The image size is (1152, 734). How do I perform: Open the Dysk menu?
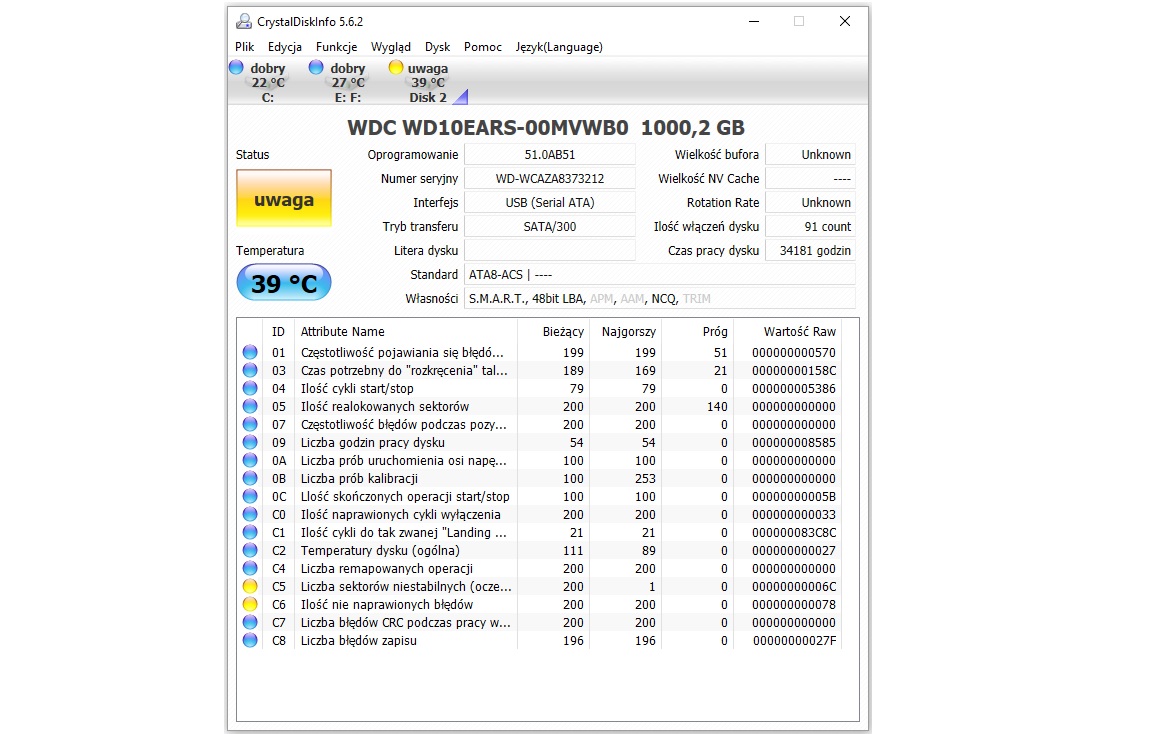[x=437, y=47]
